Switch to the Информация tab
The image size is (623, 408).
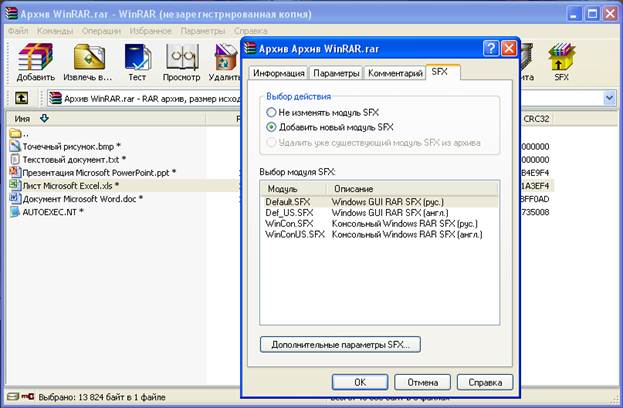click(x=279, y=73)
